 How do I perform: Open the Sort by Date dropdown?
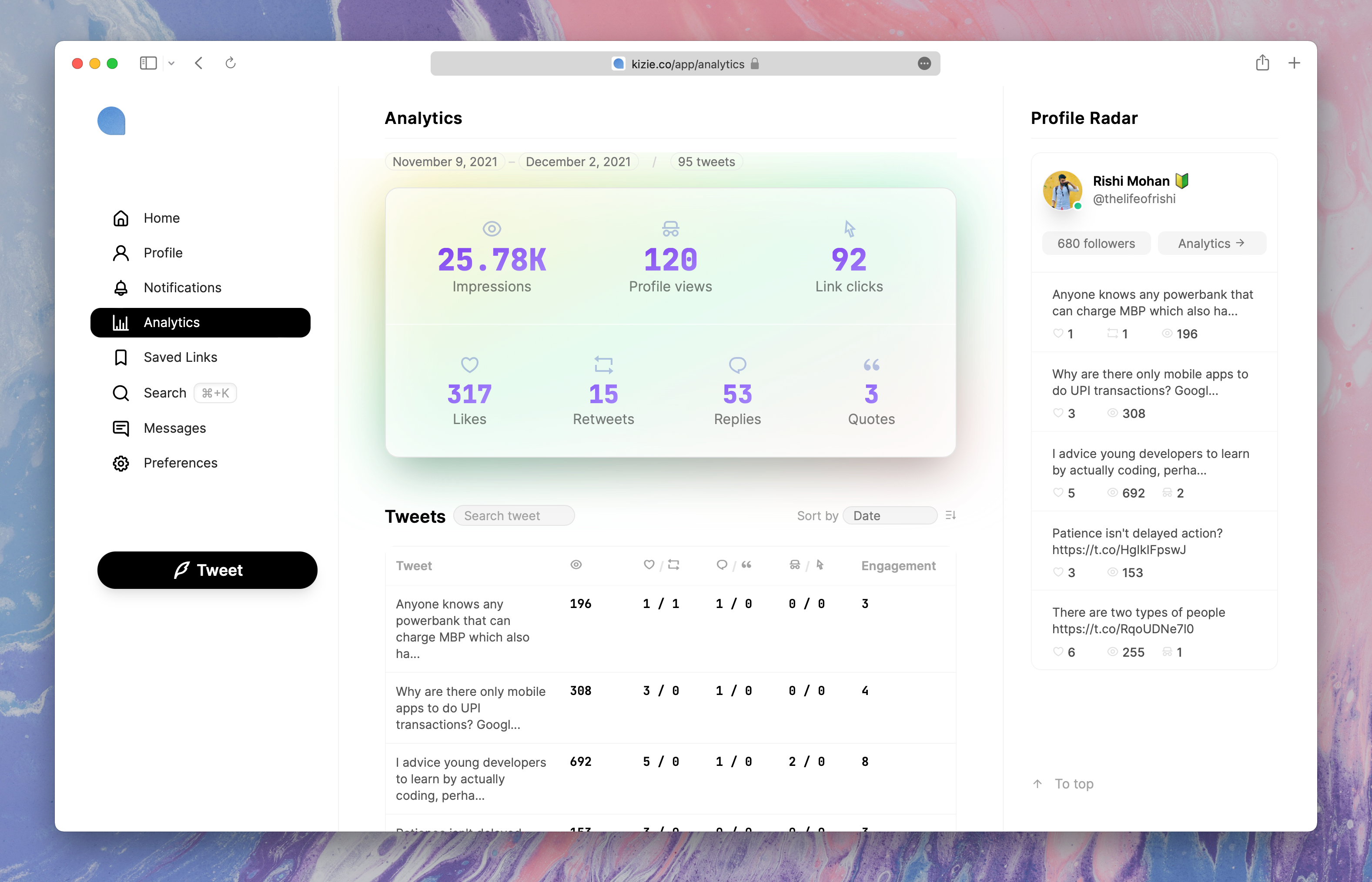coord(890,515)
